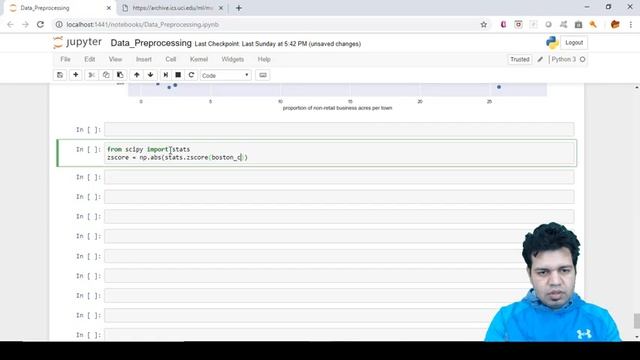Click the localhost address bar

pos(269,24)
